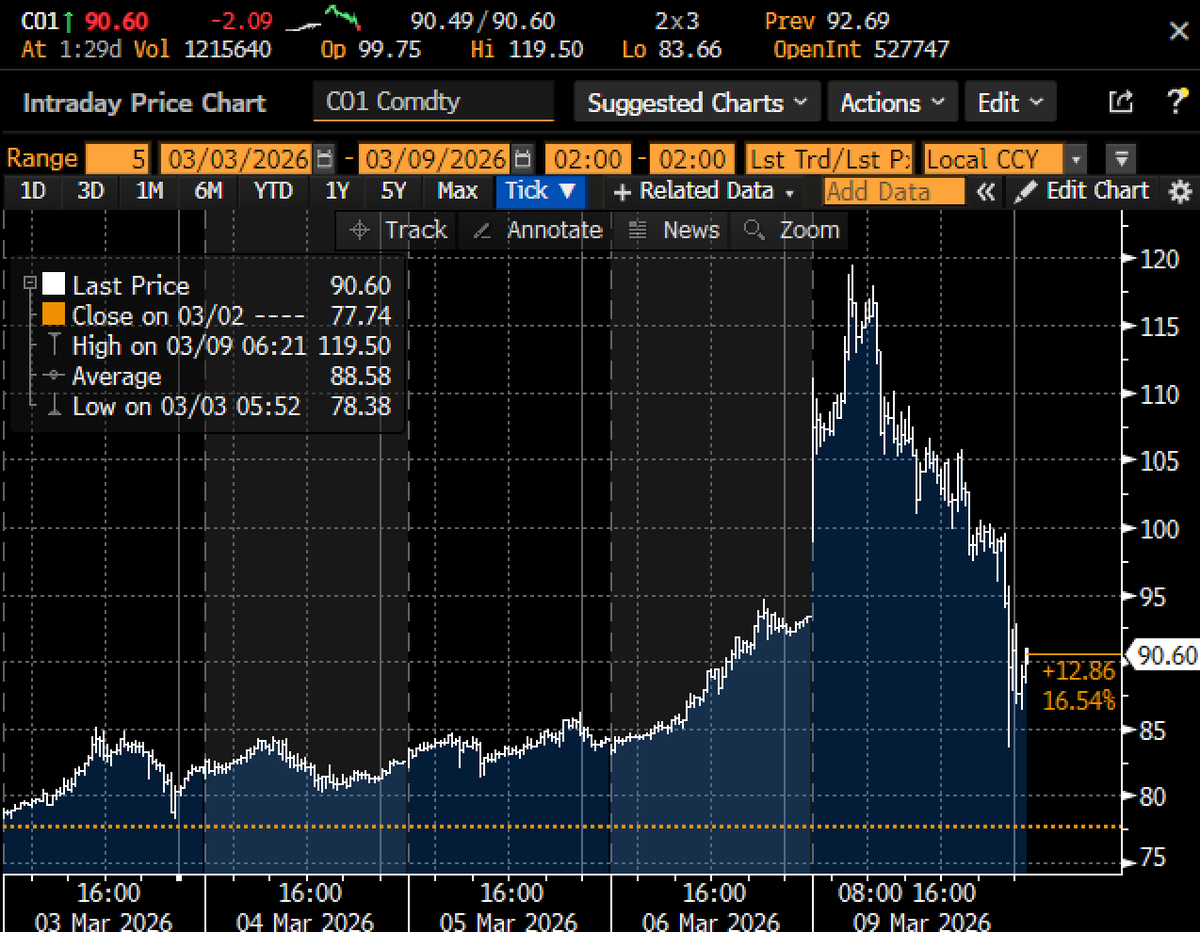Select the 1M period tab
This screenshot has height=932, width=1200.
[x=149, y=191]
